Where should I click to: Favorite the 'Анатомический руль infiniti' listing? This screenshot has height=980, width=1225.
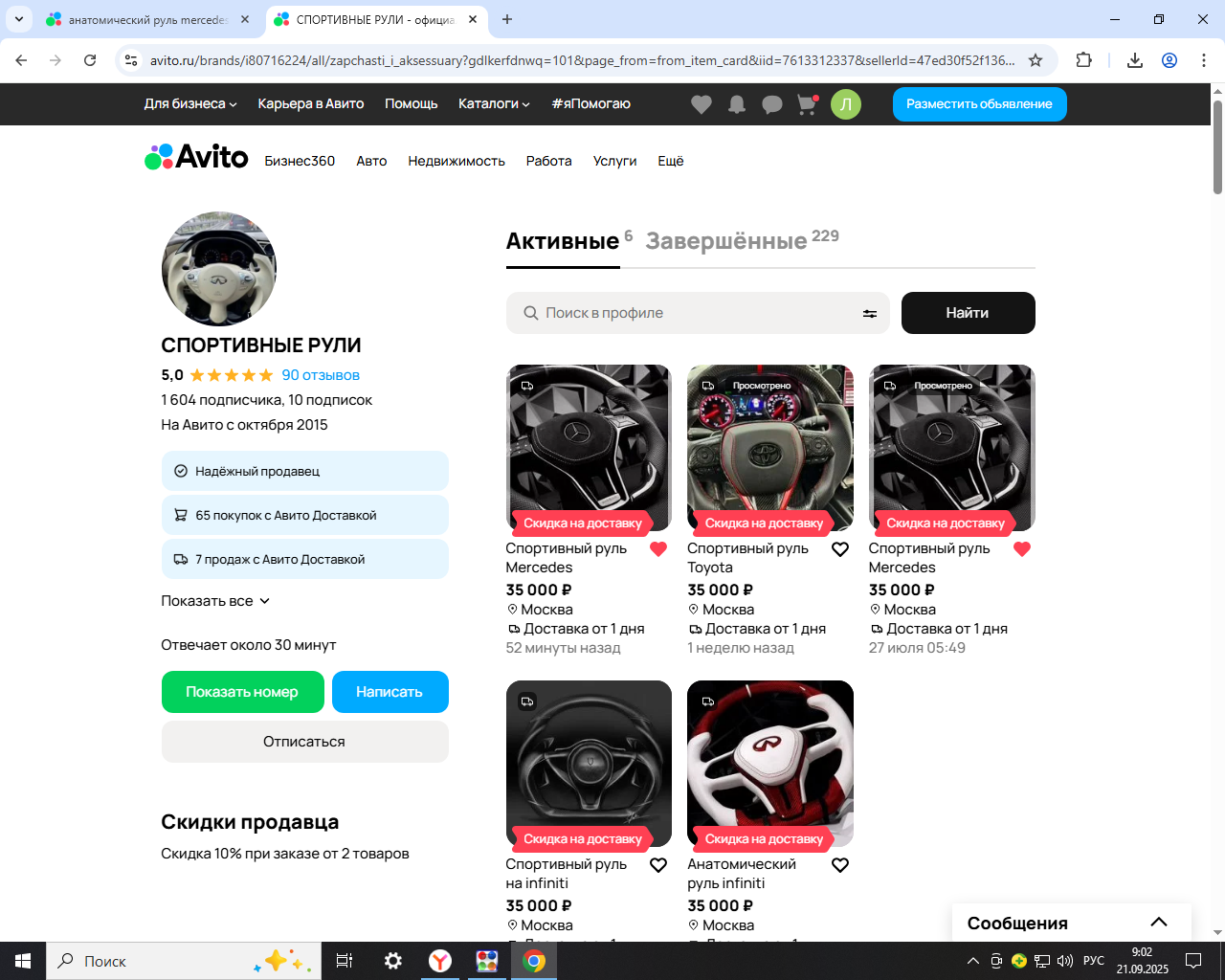coord(840,865)
